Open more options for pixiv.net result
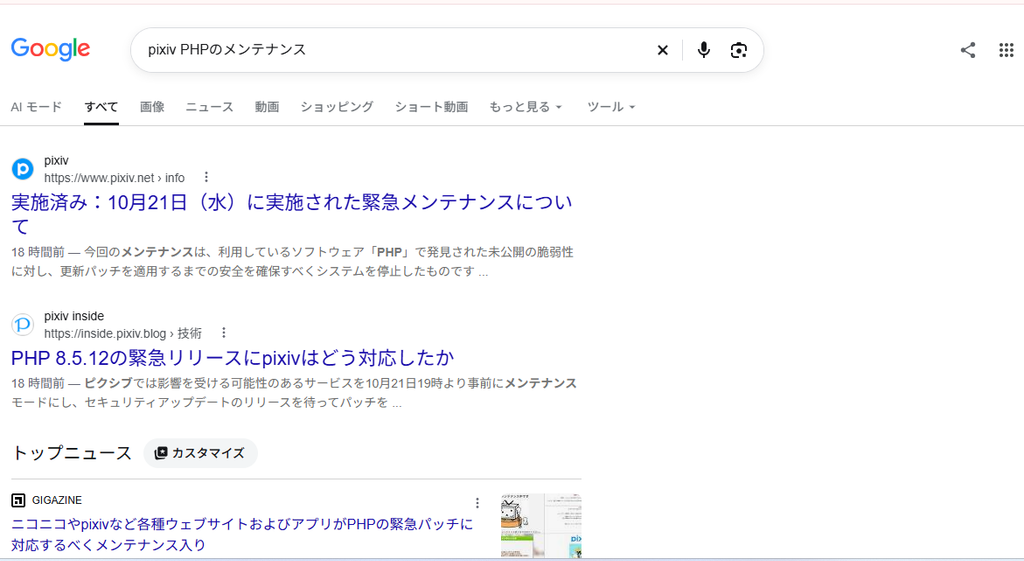 pyautogui.click(x=206, y=177)
